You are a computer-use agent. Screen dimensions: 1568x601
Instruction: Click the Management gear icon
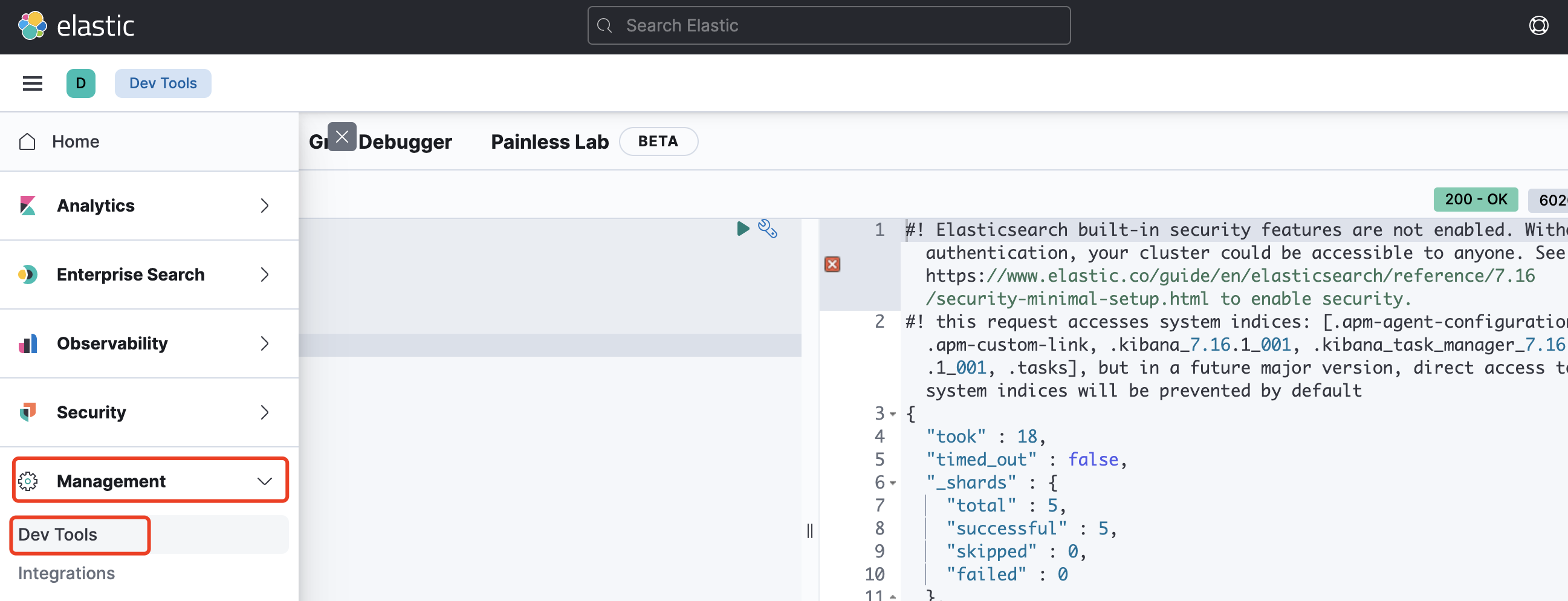tap(27, 481)
